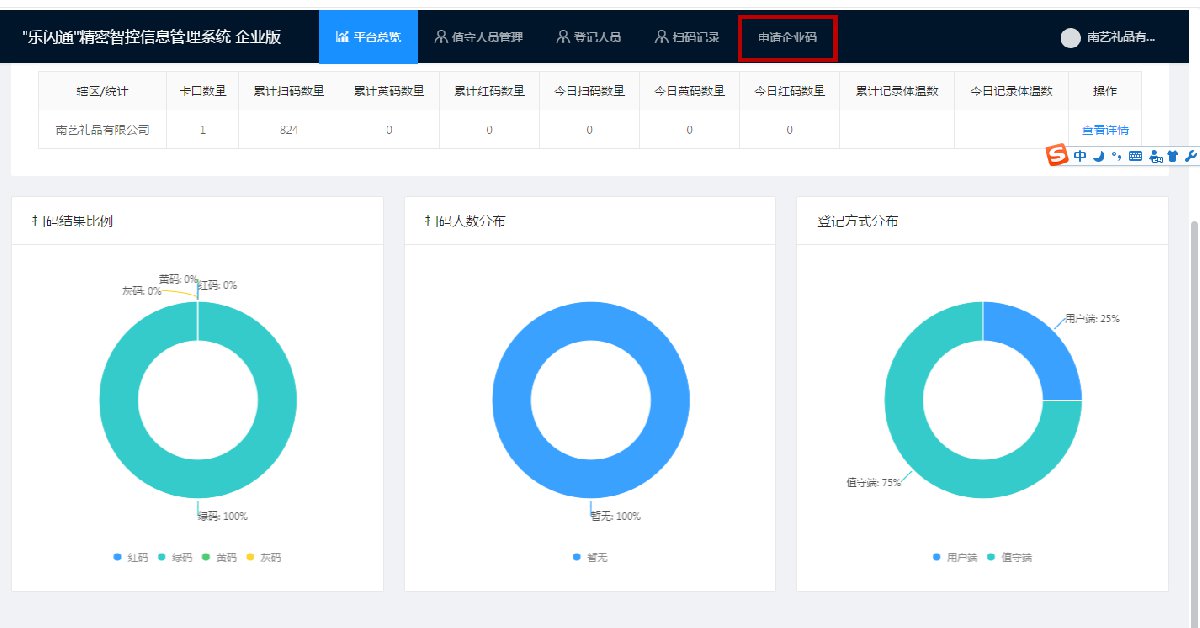Click the user avatar circle in header
Screen dimensions: 1200x628
[x=1070, y=38]
